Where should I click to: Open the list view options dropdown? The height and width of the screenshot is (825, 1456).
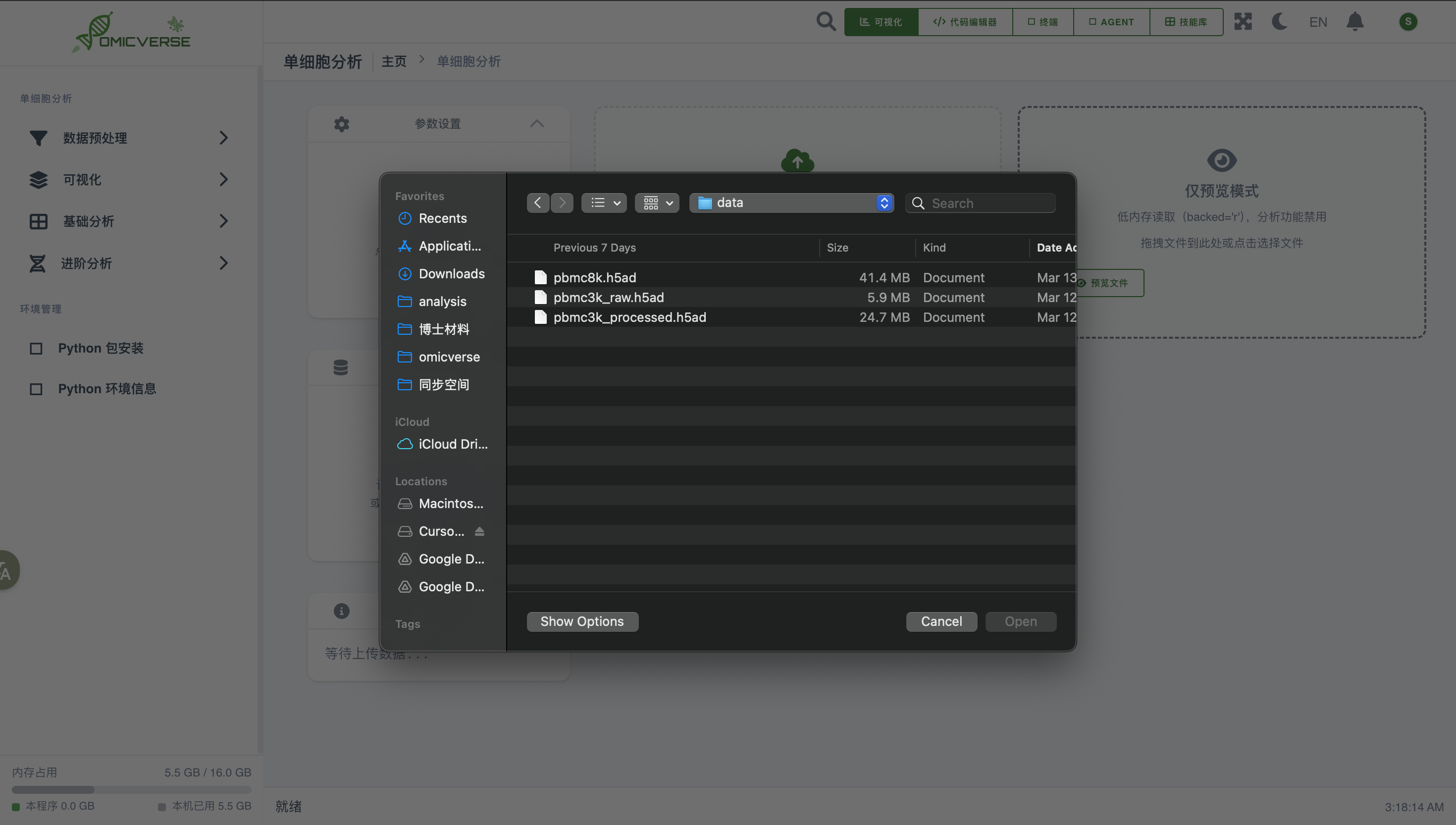604,203
